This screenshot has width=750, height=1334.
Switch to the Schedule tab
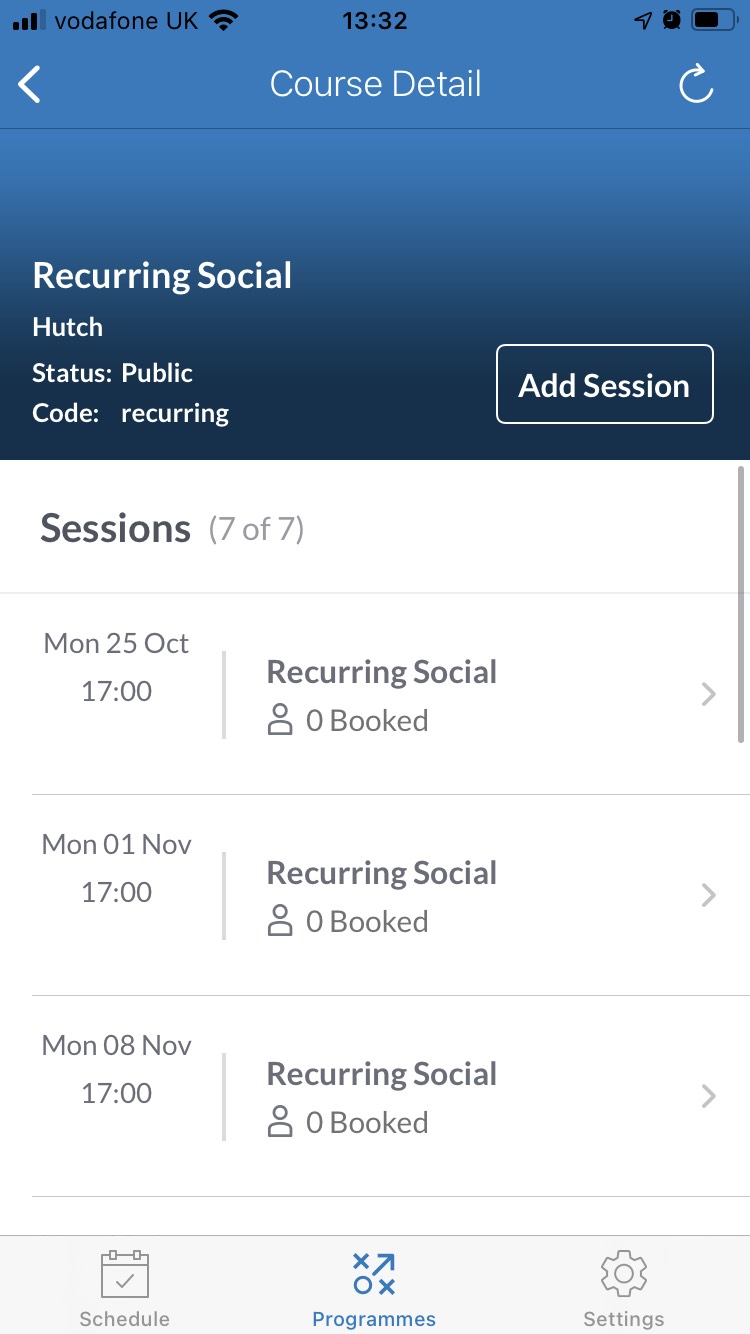[125, 1319]
